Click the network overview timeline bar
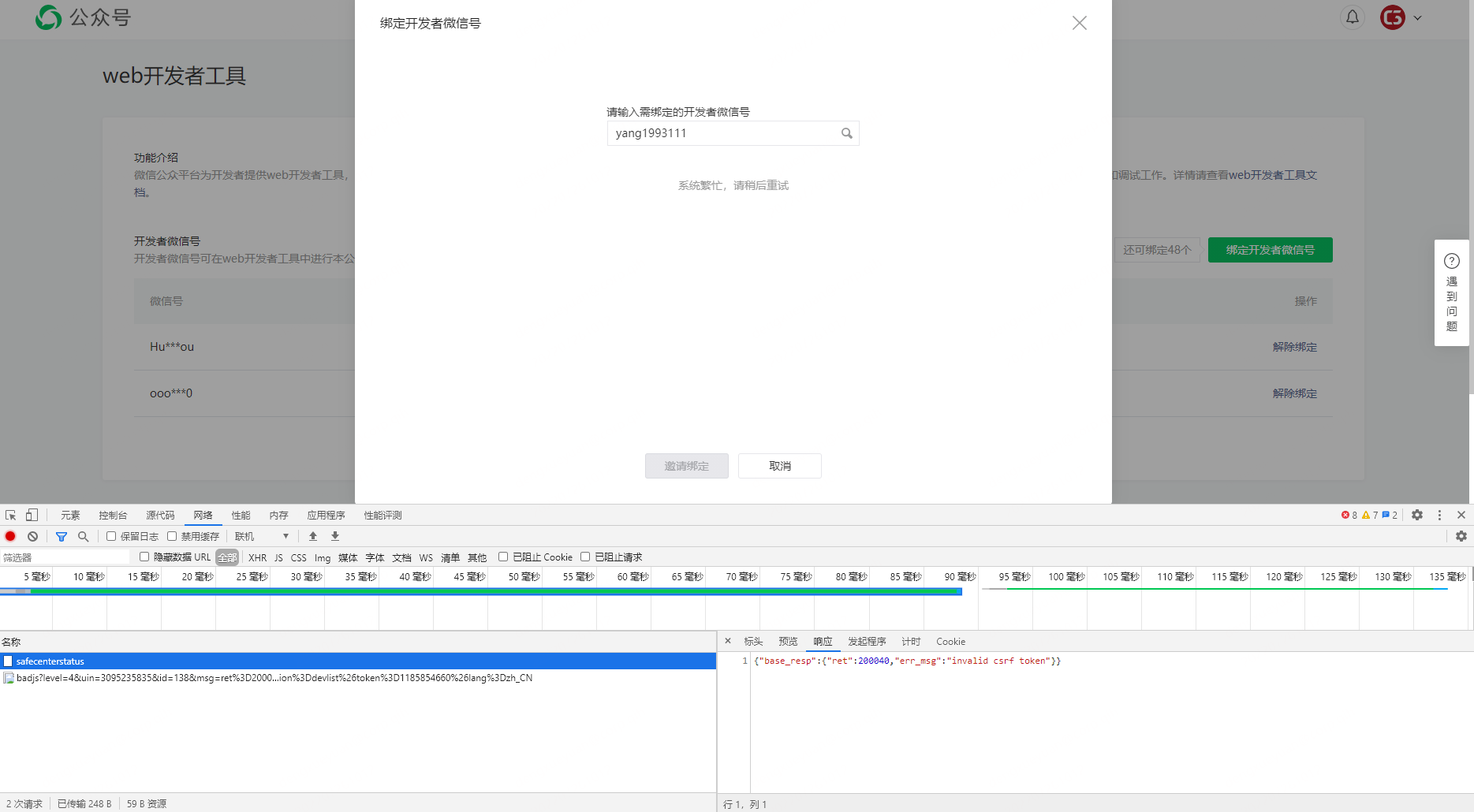 481,591
